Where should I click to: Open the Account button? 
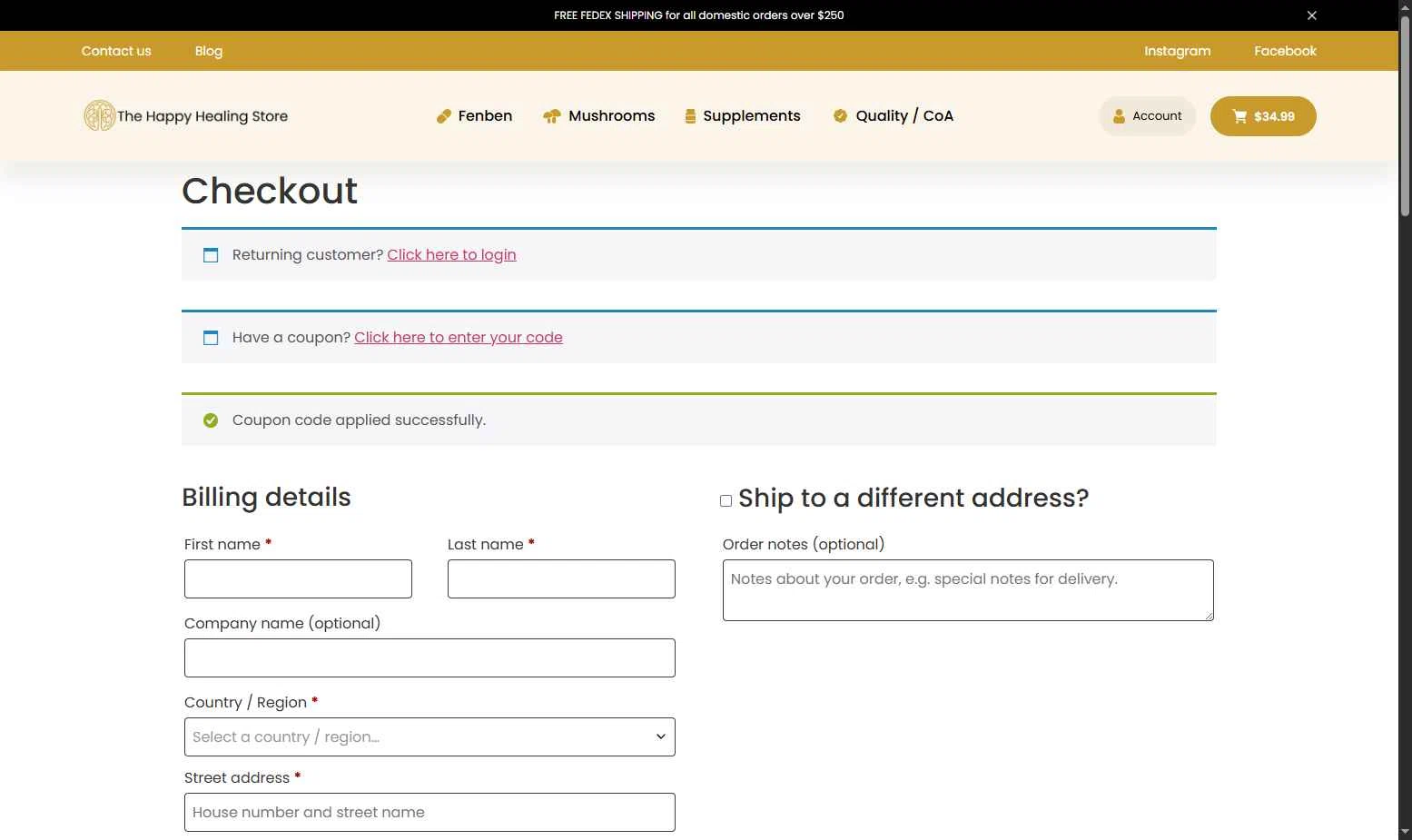1147,116
